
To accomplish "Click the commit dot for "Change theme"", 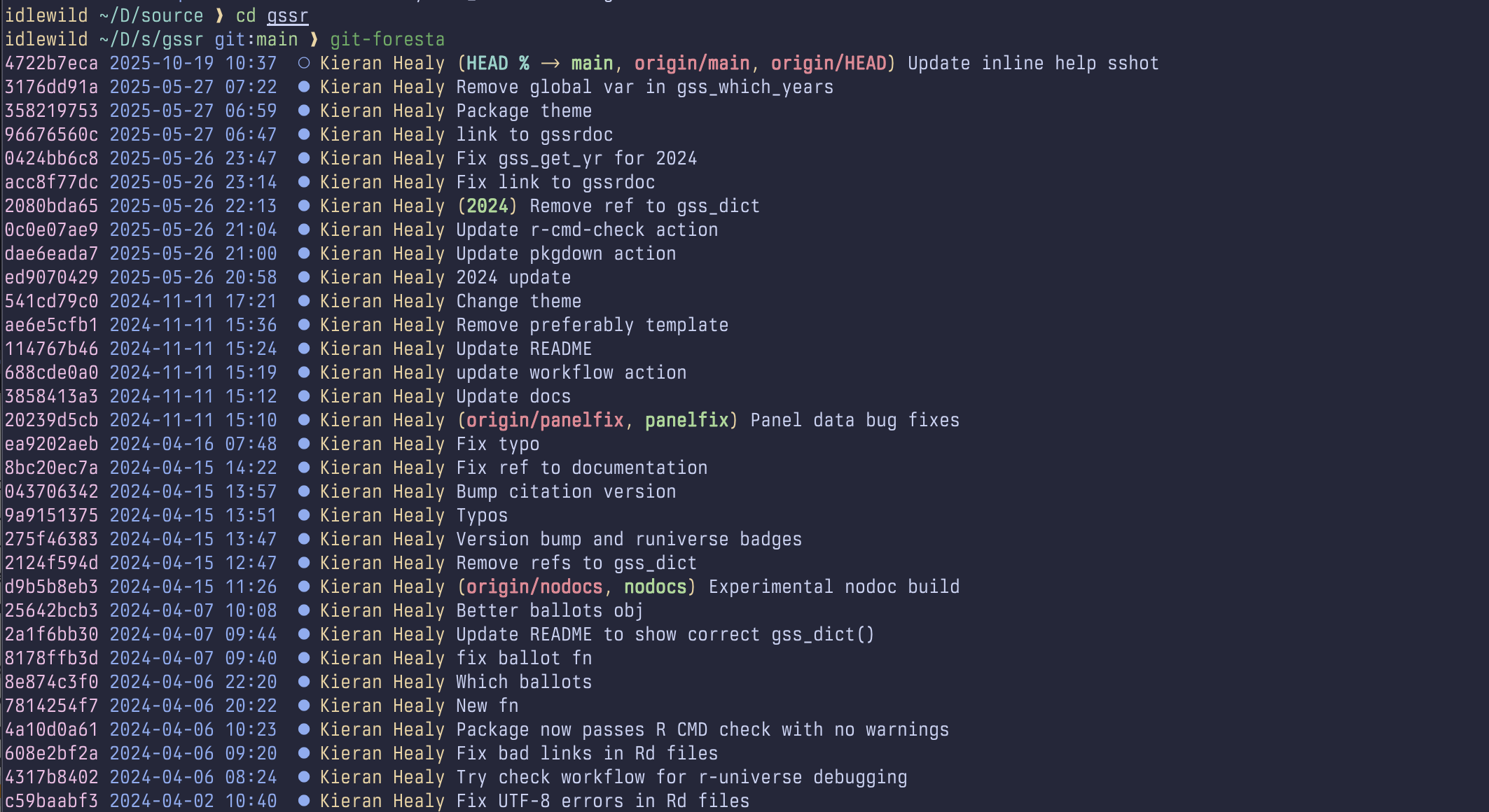I will (x=304, y=301).
